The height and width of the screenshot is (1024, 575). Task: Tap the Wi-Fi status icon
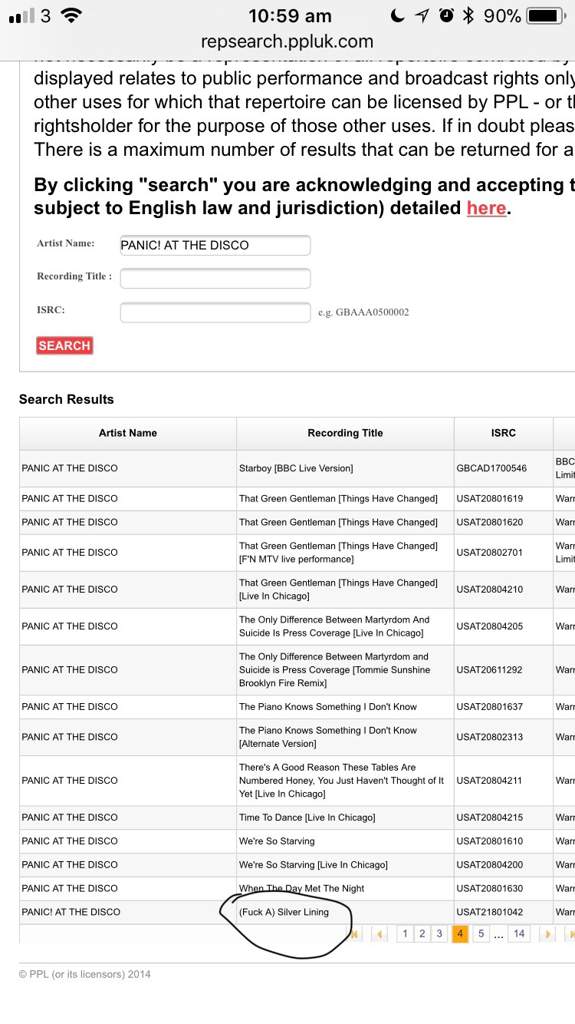(x=71, y=16)
